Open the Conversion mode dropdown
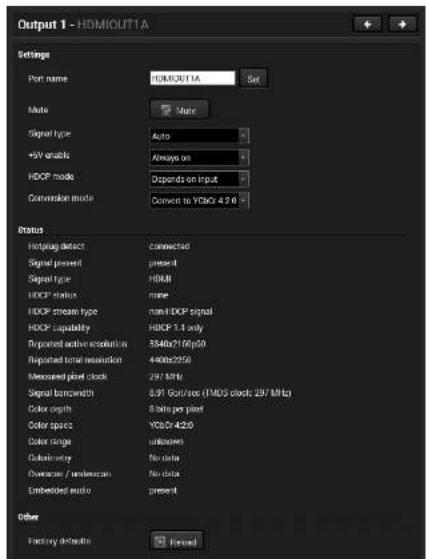The width and height of the screenshot is (426, 559). click(x=199, y=200)
